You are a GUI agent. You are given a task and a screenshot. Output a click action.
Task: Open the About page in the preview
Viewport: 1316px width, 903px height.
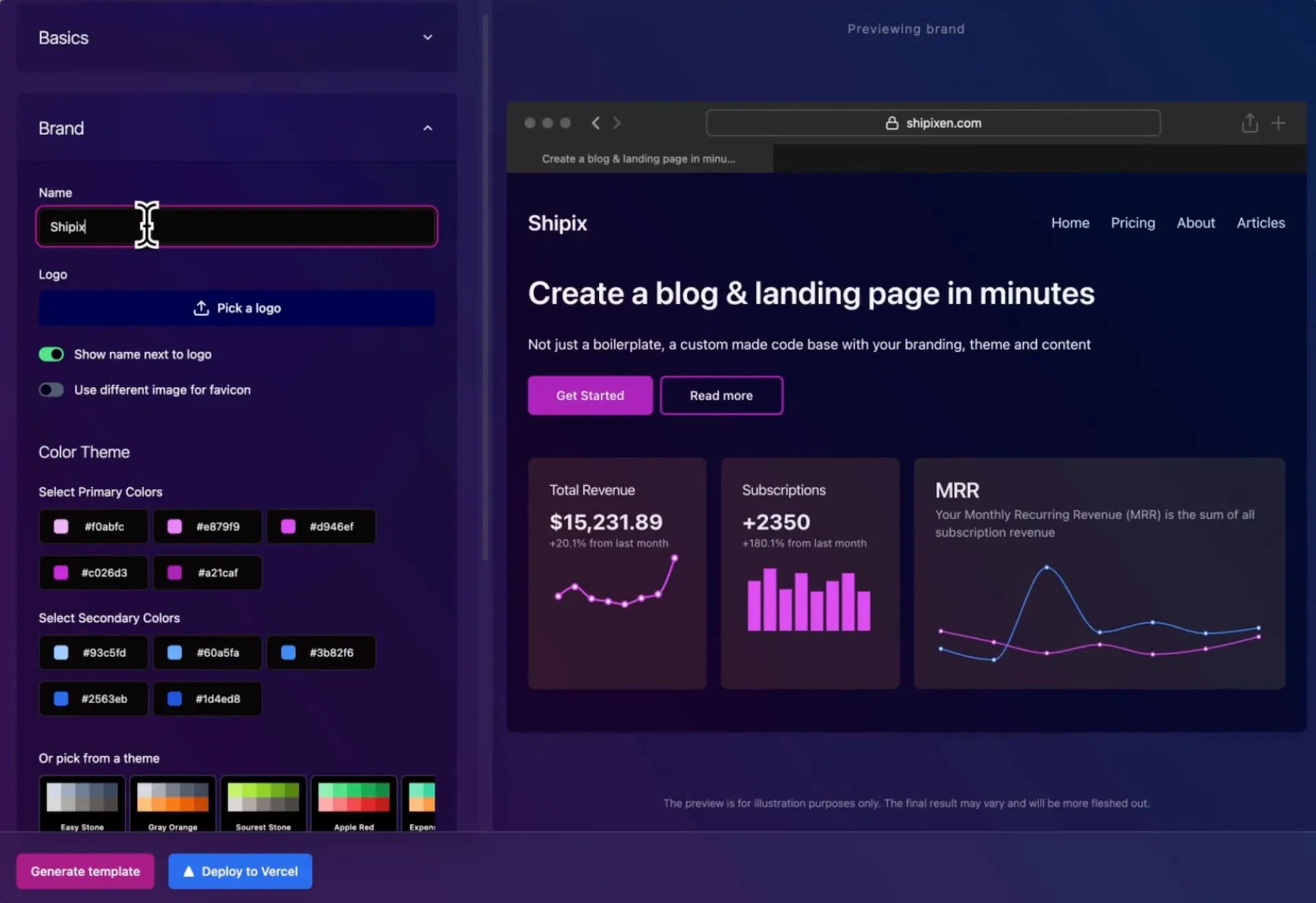[1195, 223]
